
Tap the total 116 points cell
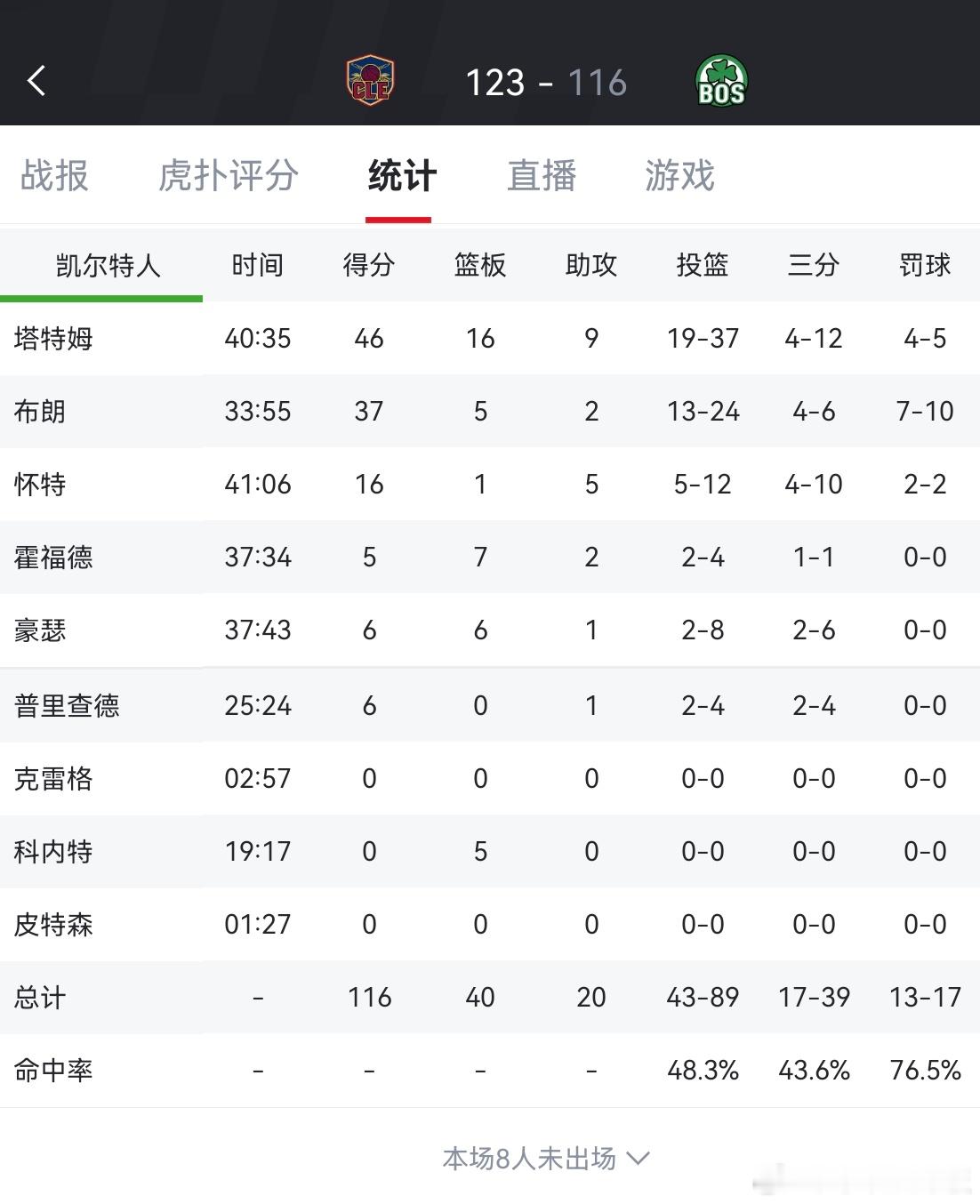pos(369,997)
